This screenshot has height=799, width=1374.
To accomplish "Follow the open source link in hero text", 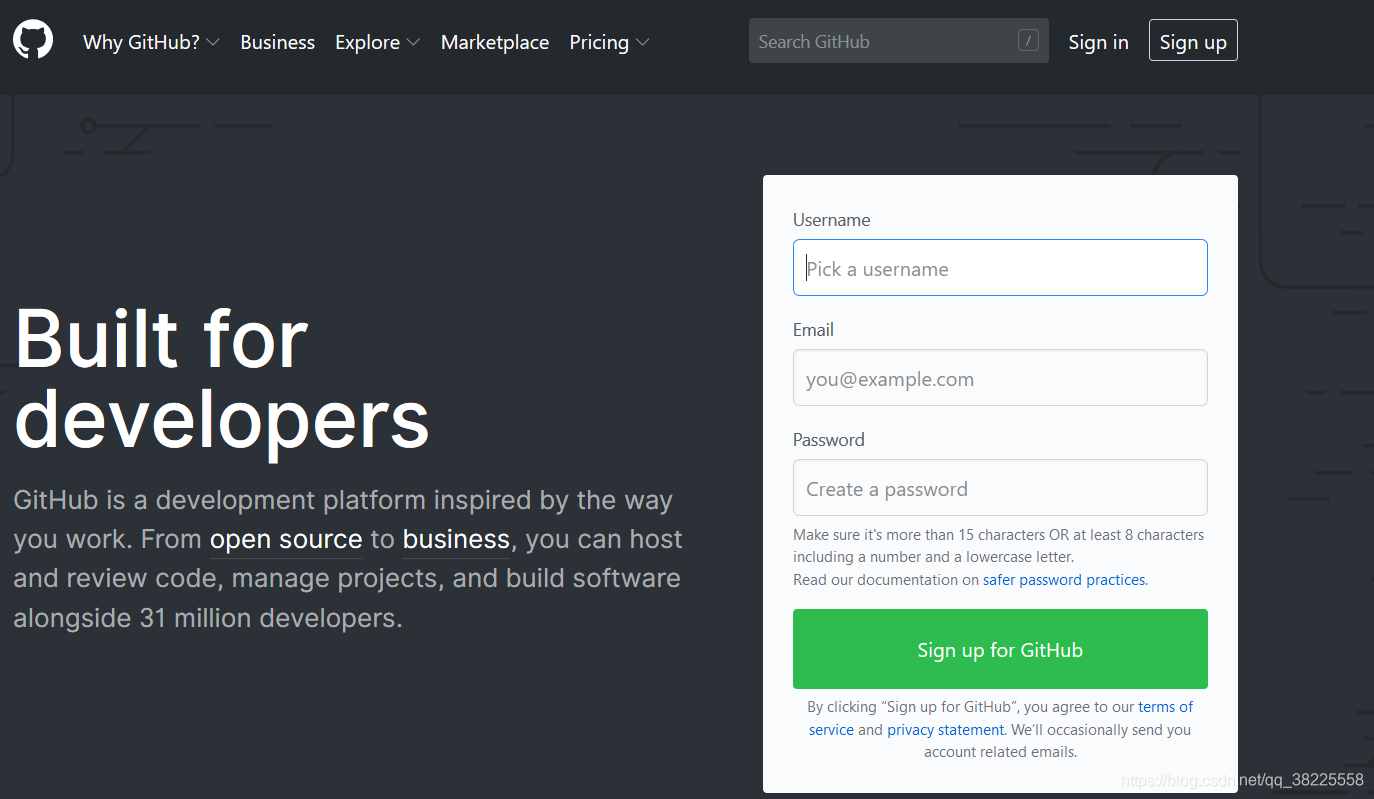I will [x=286, y=539].
